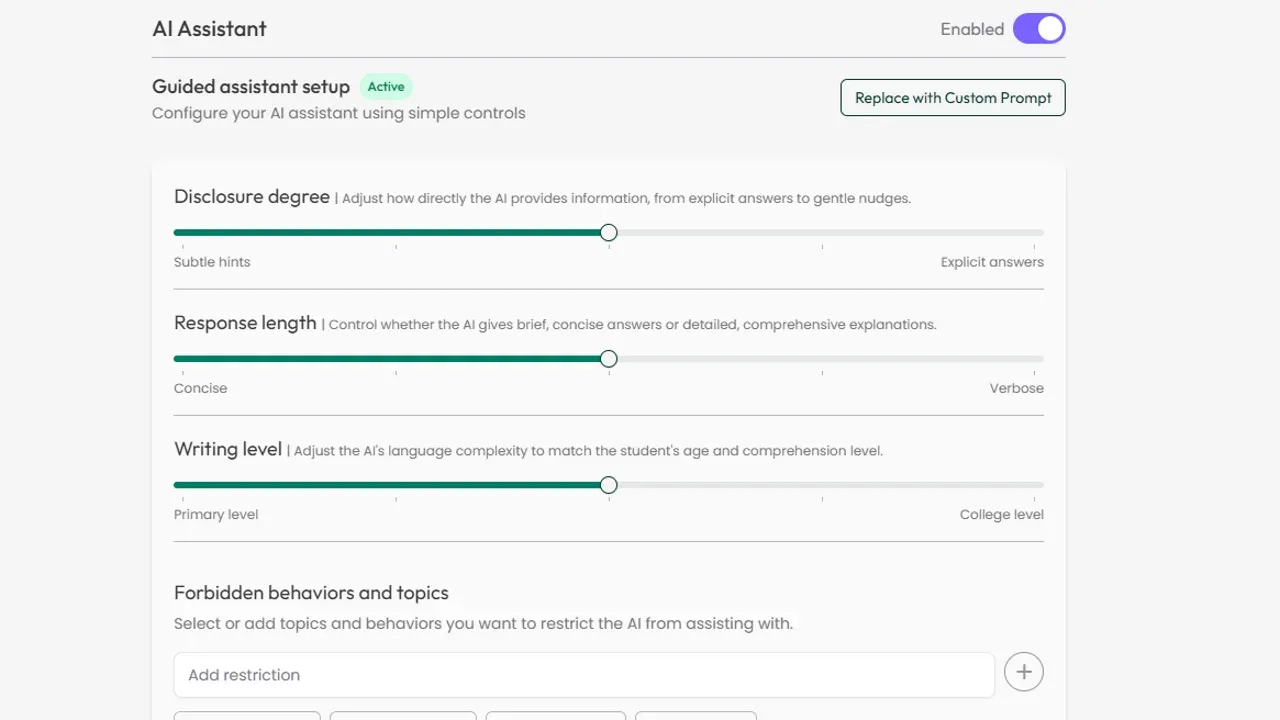Click the Disclosure degree slider handle
This screenshot has height=720, width=1280.
[x=608, y=233]
